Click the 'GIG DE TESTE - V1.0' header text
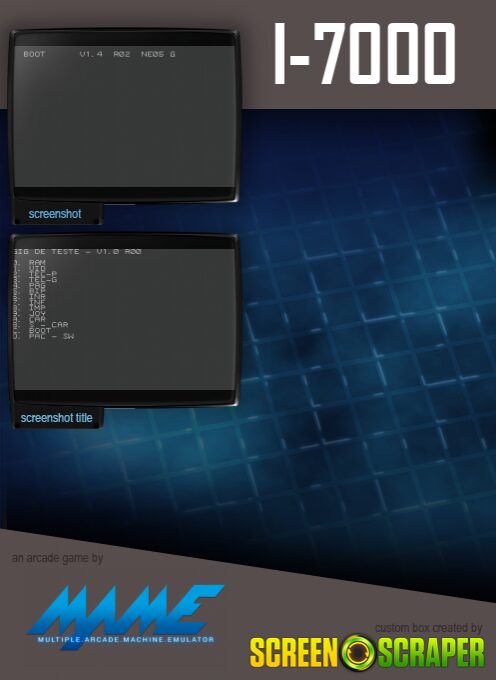 pos(65,252)
